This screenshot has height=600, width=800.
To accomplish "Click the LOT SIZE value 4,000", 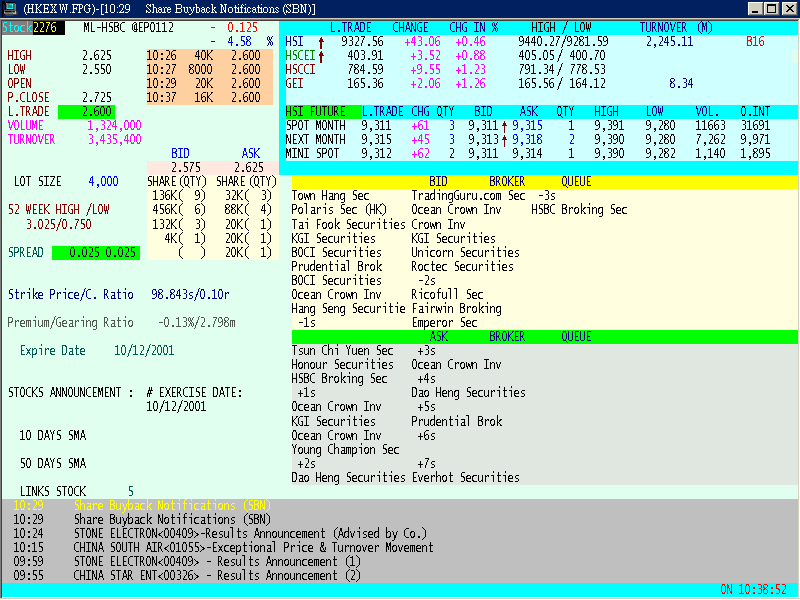I will click(104, 181).
